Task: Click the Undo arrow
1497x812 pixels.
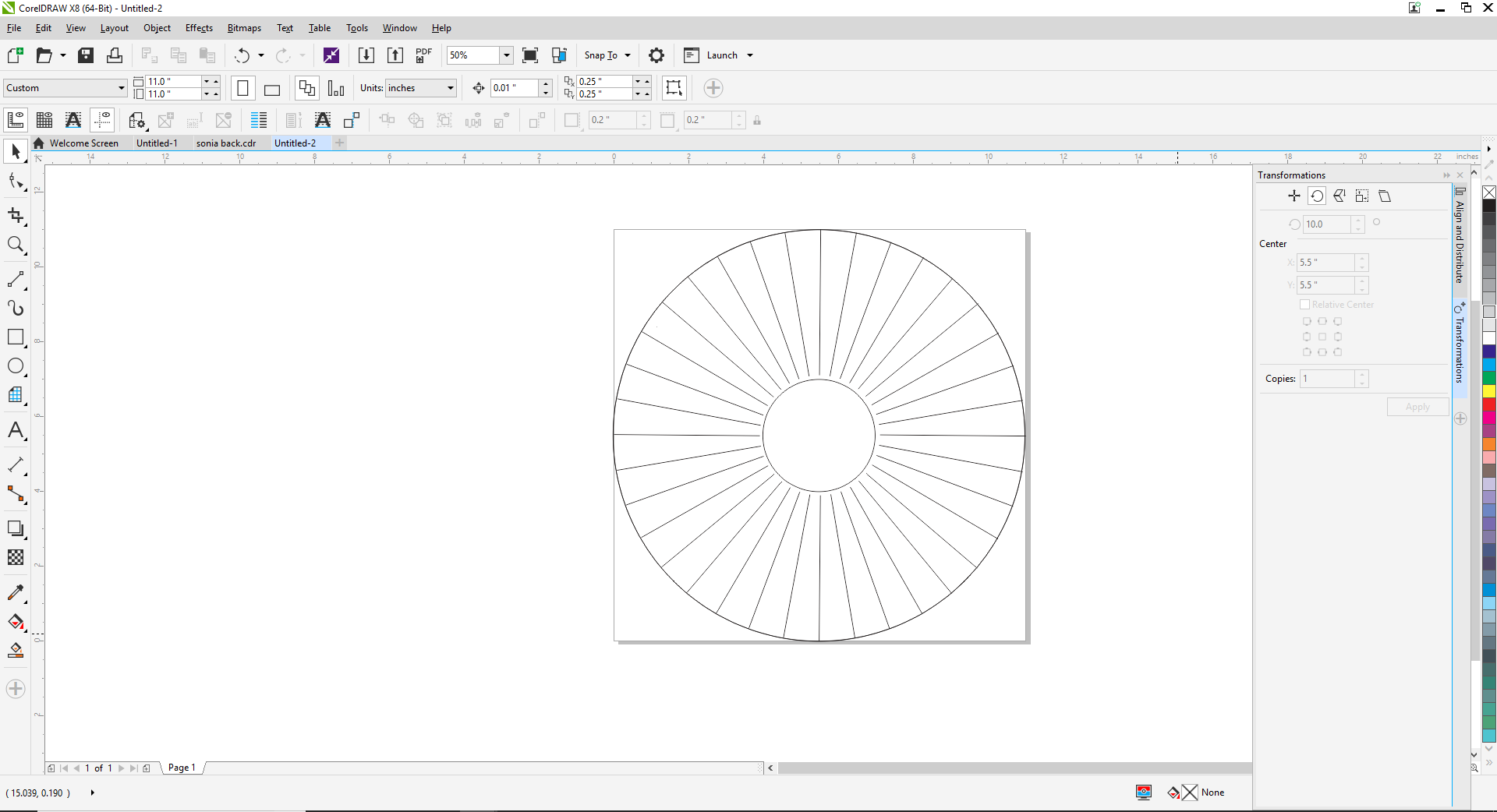Action: pyautogui.click(x=242, y=55)
